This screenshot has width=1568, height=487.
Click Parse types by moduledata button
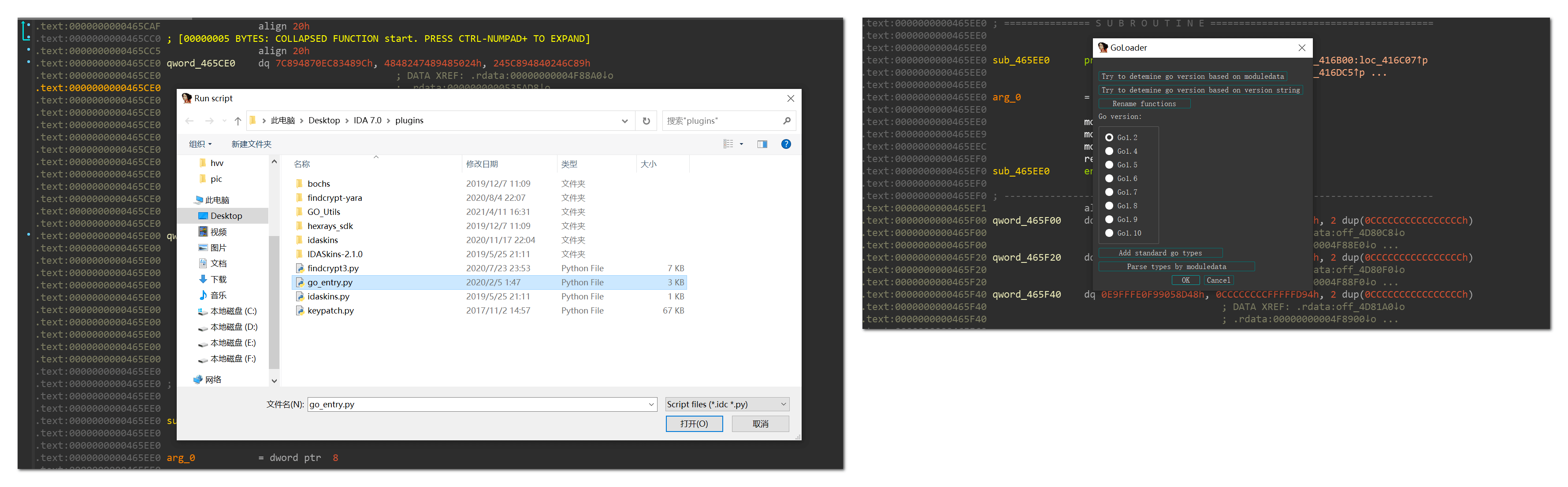click(x=1177, y=267)
